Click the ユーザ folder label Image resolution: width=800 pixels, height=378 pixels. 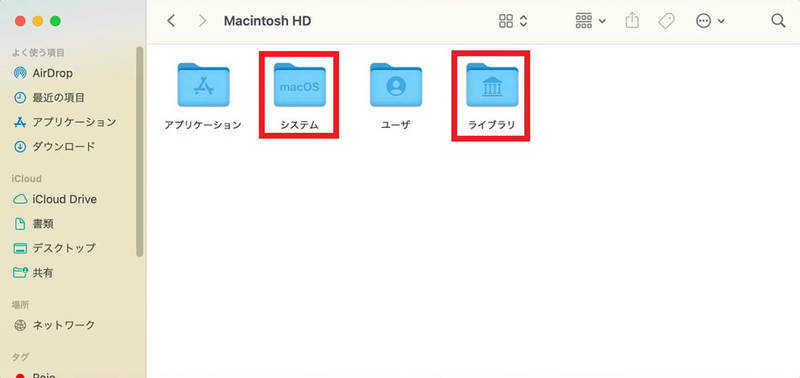(x=395, y=125)
